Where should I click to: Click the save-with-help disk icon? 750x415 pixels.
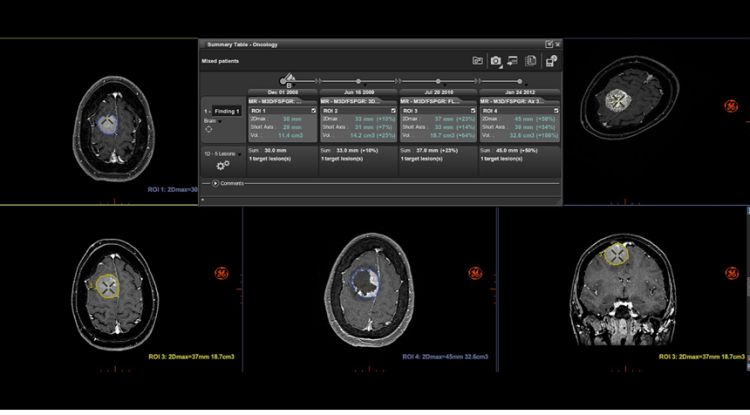551,61
